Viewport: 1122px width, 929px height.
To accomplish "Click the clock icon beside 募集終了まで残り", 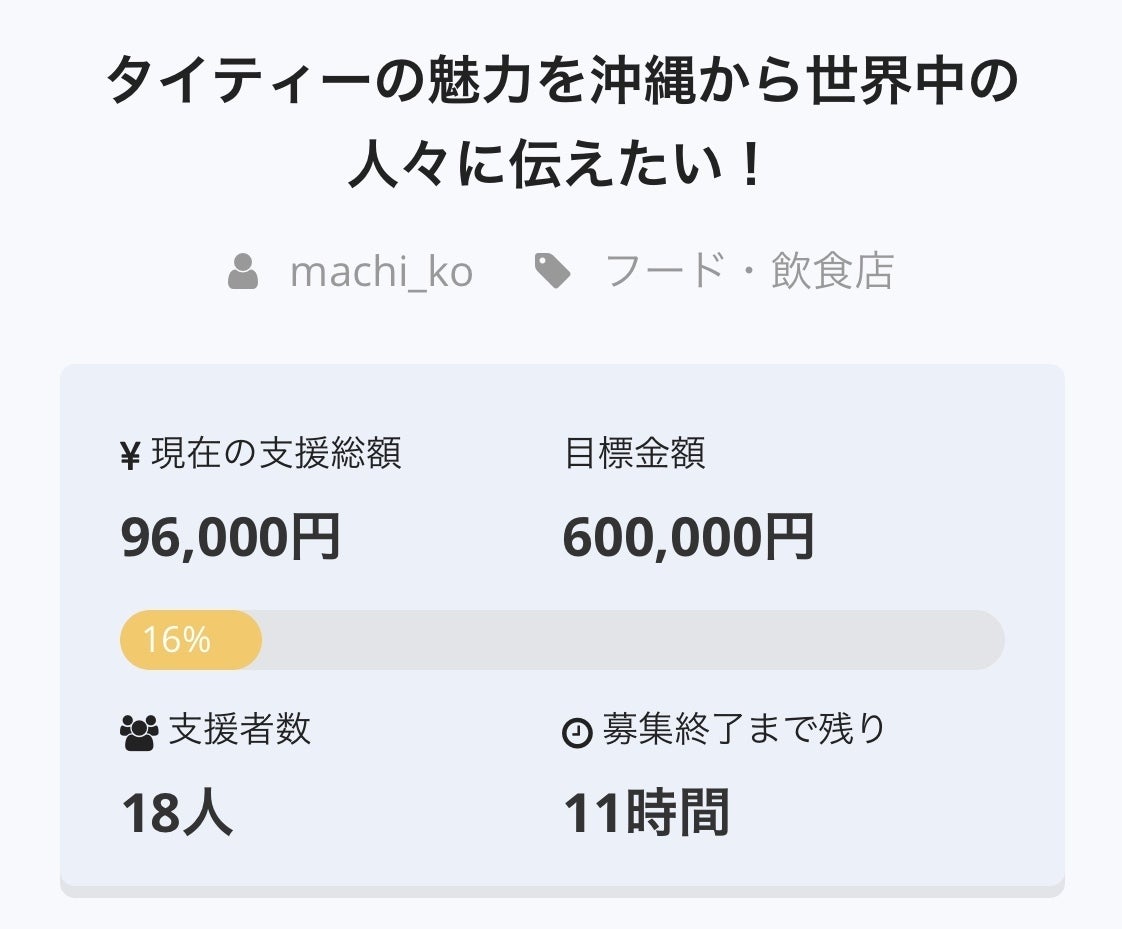I will pyautogui.click(x=577, y=733).
